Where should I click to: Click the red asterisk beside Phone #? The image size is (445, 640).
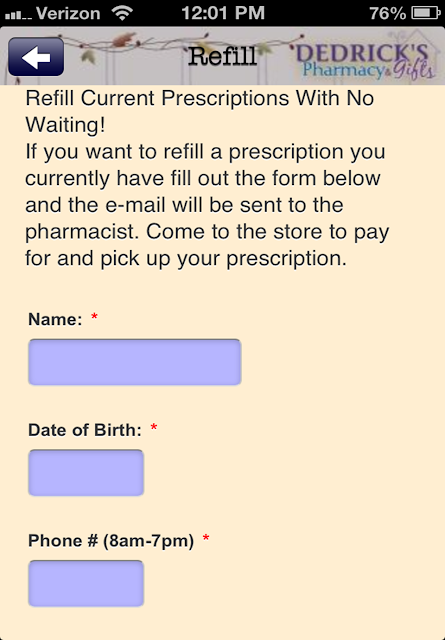point(206,538)
